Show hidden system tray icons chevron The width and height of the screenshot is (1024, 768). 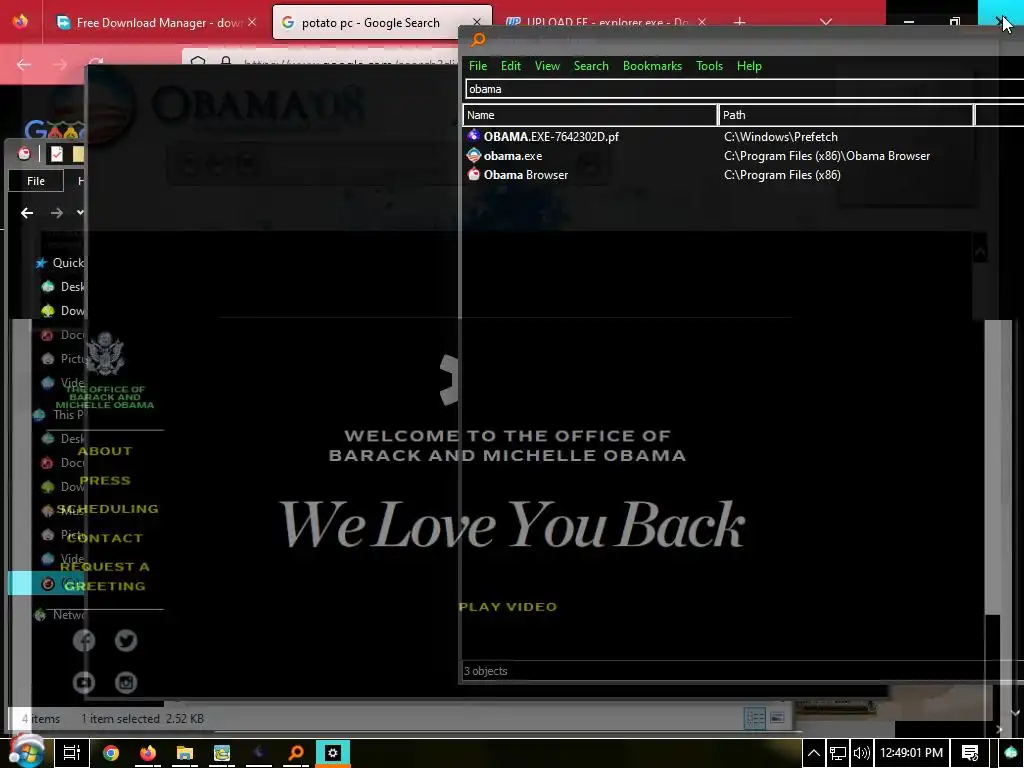coord(814,753)
